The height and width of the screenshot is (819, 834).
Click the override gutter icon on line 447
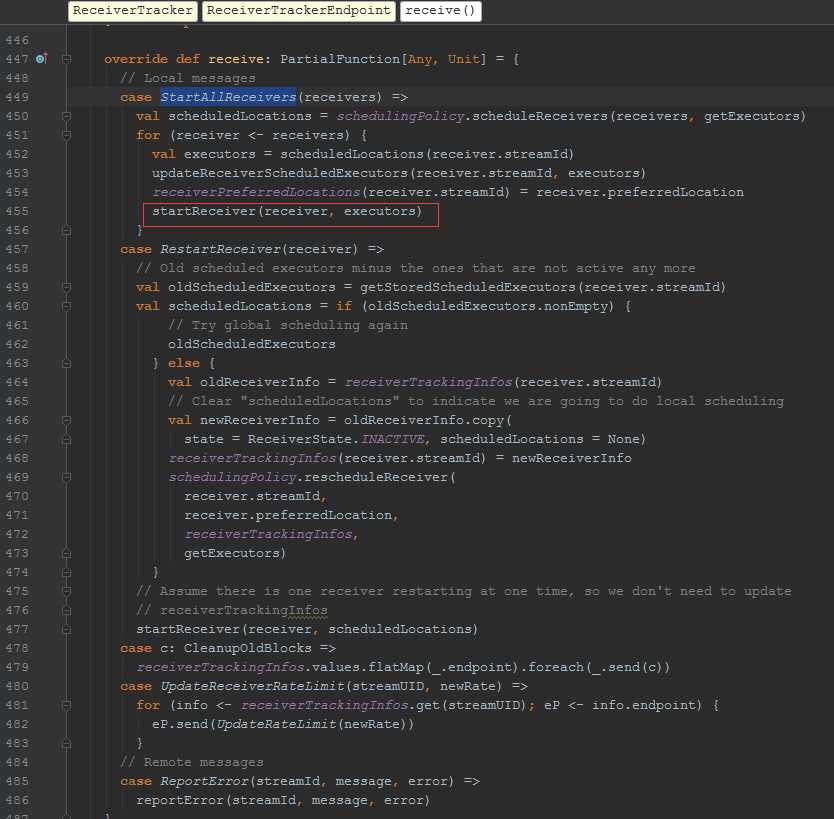pyautogui.click(x=41, y=58)
